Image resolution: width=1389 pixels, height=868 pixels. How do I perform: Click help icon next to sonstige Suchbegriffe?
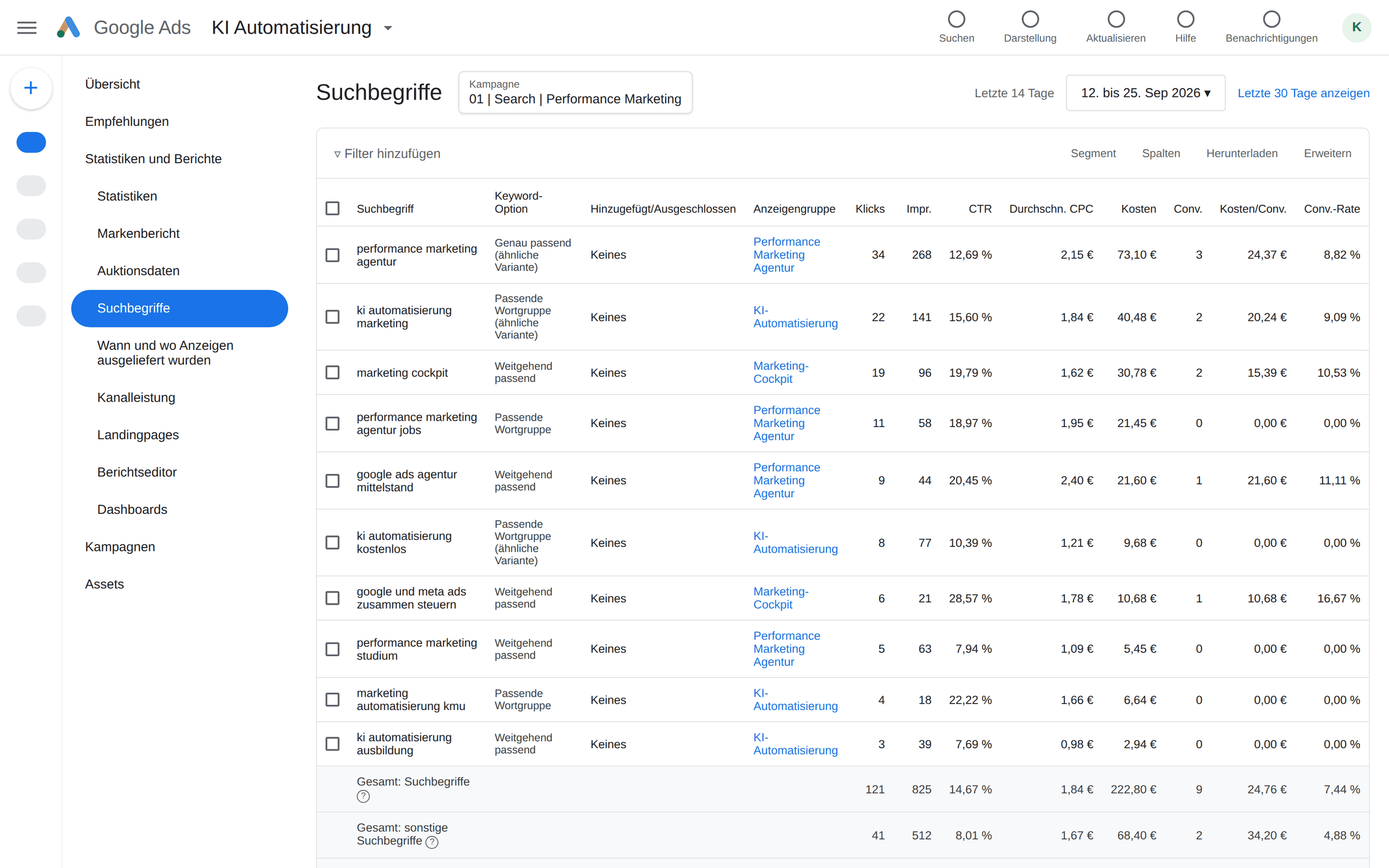pyautogui.click(x=432, y=842)
